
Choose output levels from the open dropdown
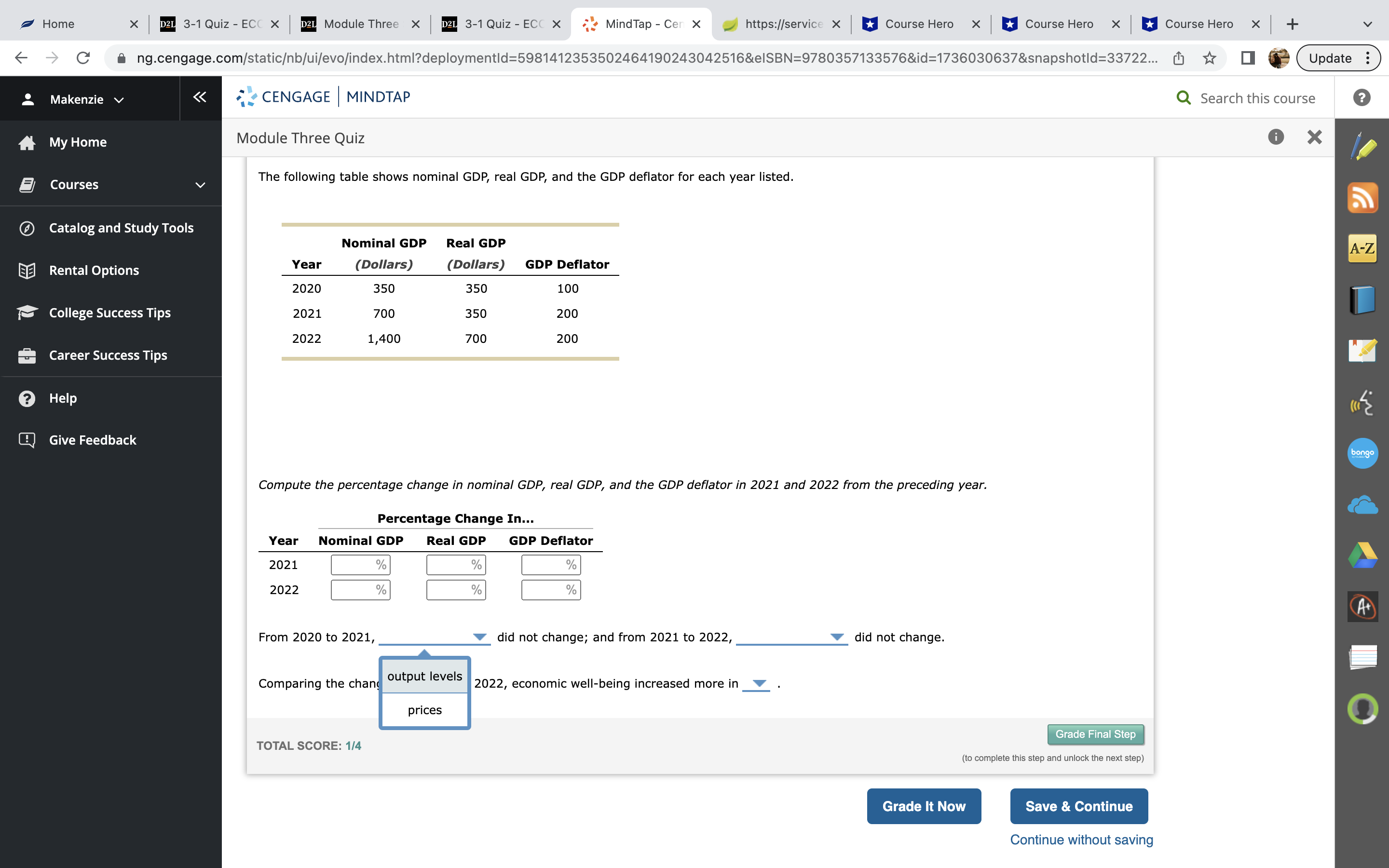tap(424, 676)
